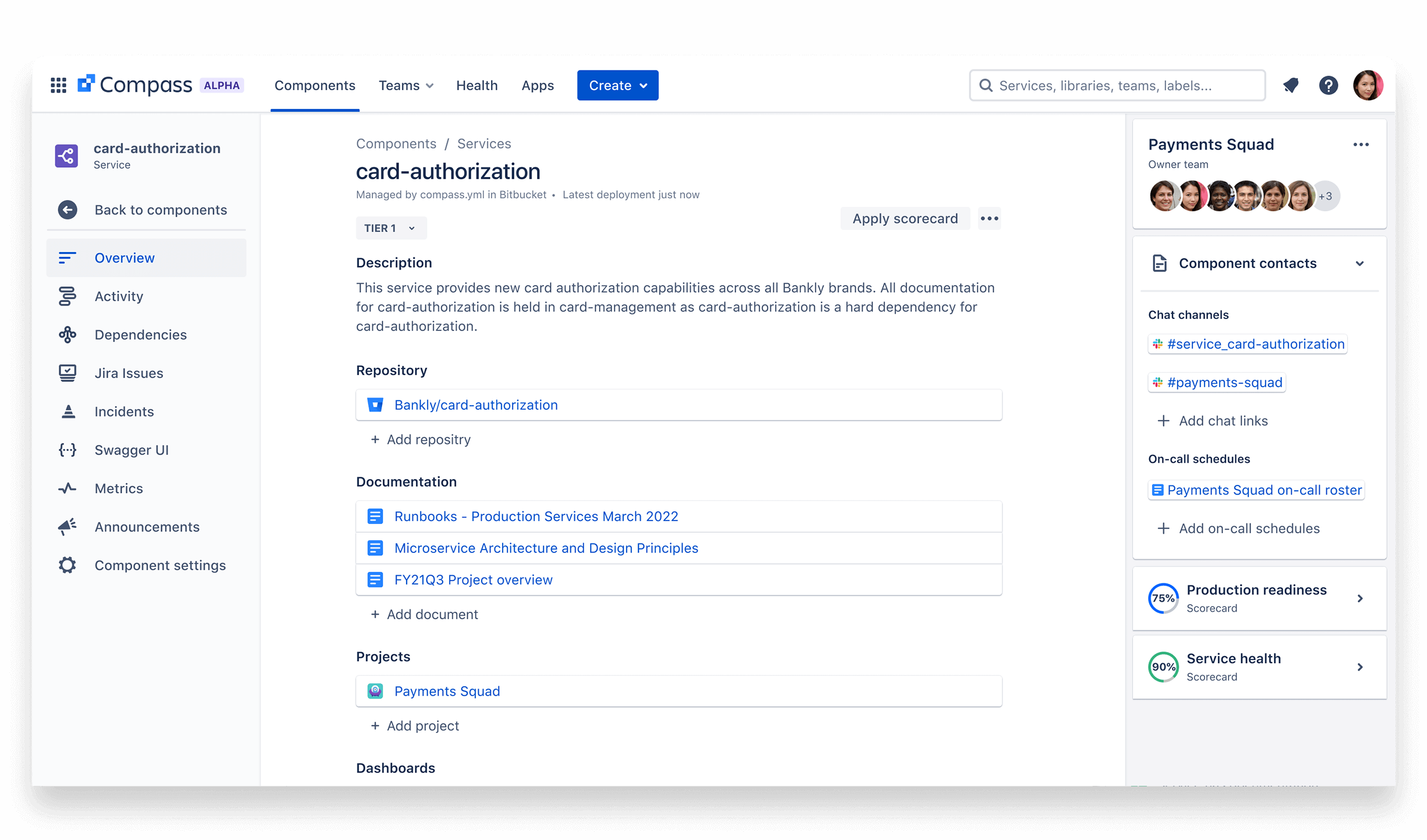
Task: Click the Apply scorecard button
Action: pyautogui.click(x=905, y=219)
